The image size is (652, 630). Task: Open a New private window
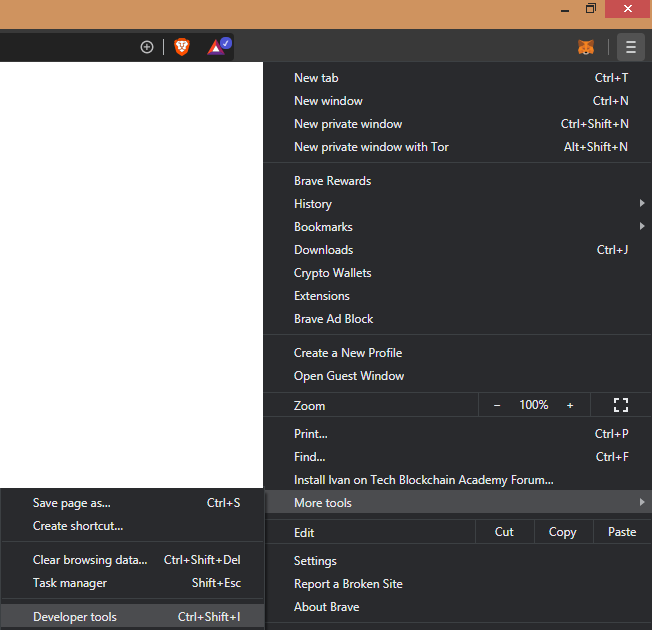(x=457, y=124)
